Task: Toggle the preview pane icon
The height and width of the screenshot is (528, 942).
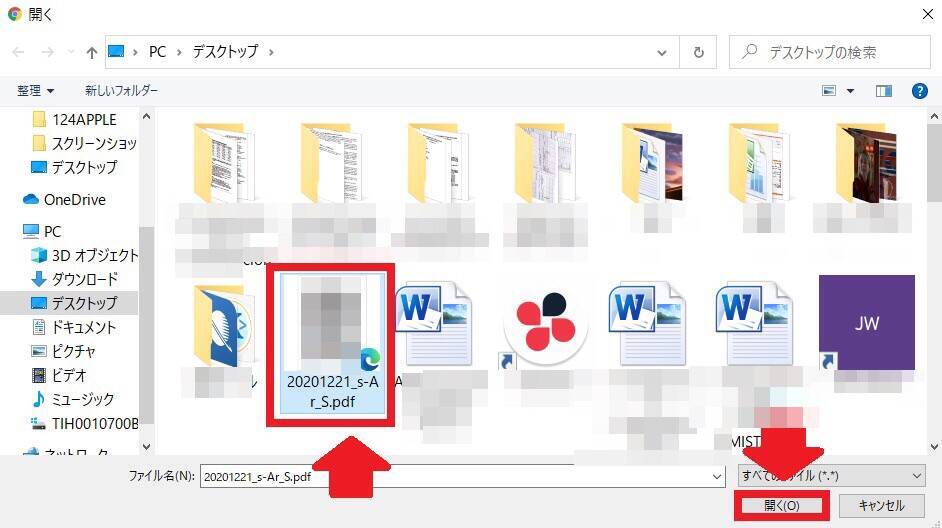Action: coord(884,91)
